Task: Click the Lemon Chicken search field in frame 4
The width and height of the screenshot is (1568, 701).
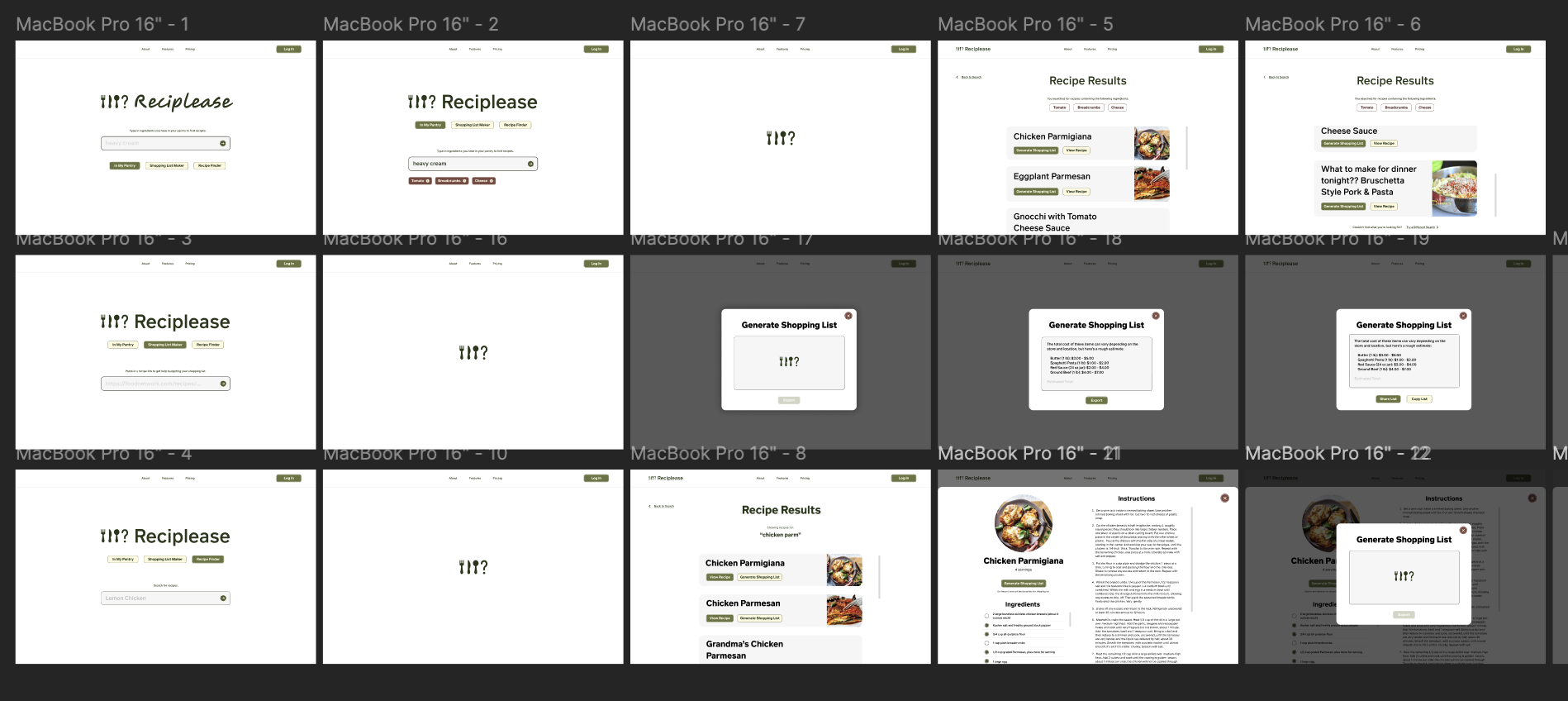Action: pos(165,598)
